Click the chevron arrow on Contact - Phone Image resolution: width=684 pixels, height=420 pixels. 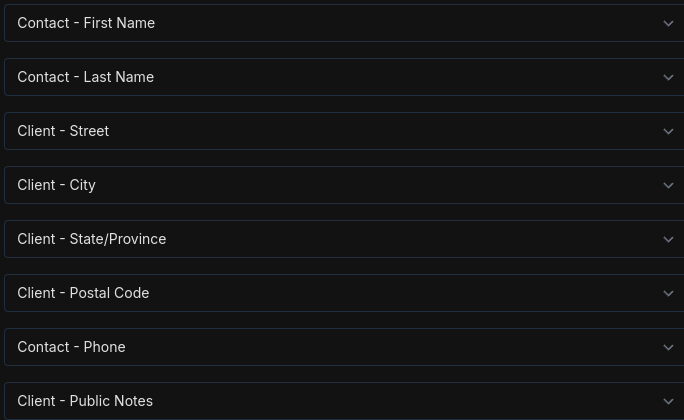669,347
